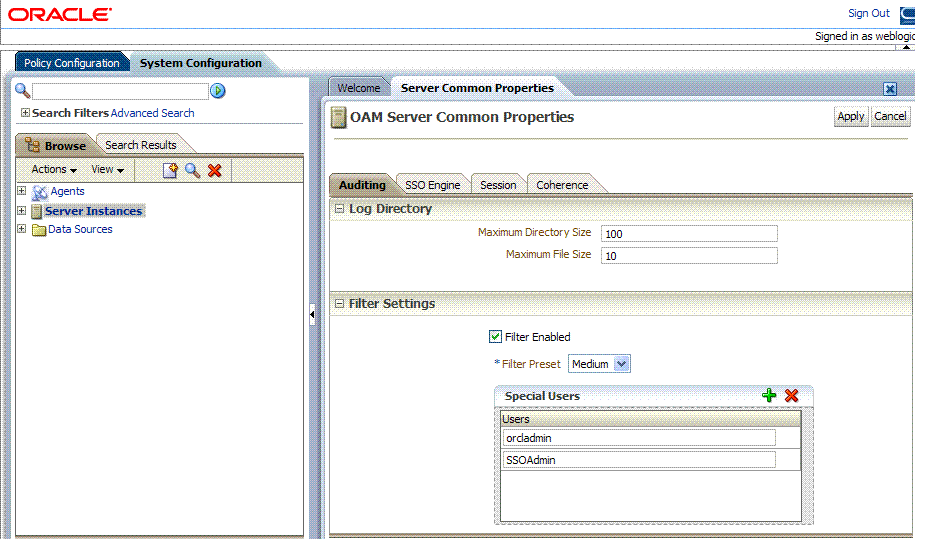Image resolution: width=943 pixels, height=555 pixels.
Task: Click the Maximum Directory Size field
Action: tap(689, 234)
